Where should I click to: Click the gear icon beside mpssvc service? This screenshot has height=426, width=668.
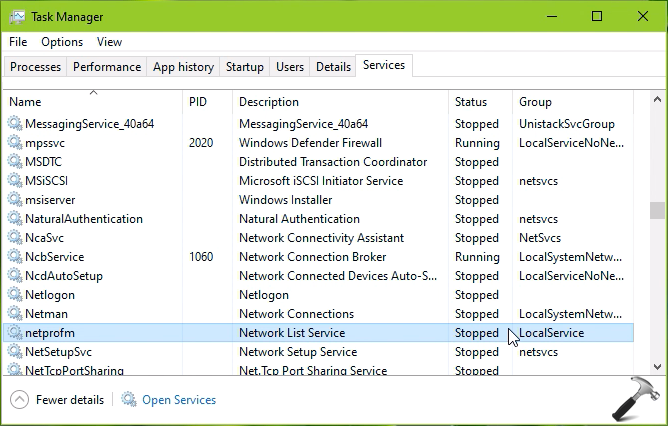pos(15,143)
